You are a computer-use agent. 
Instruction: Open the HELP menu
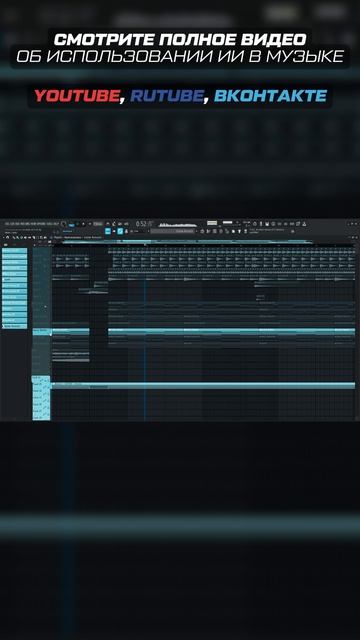57,224
